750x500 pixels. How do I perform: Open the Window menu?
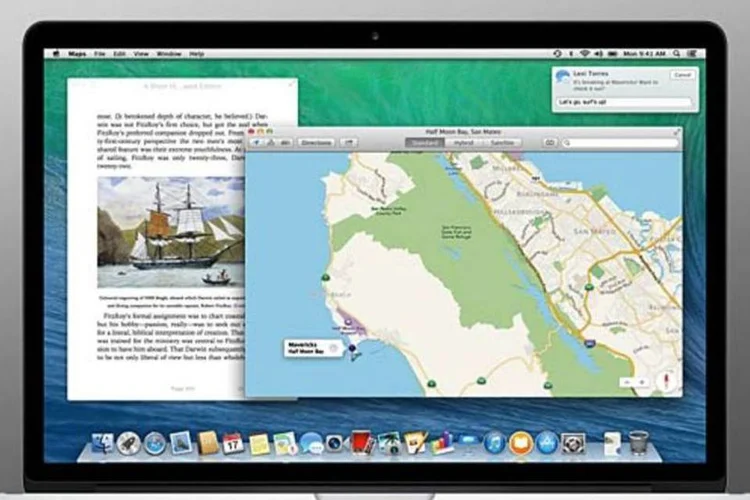coord(169,54)
